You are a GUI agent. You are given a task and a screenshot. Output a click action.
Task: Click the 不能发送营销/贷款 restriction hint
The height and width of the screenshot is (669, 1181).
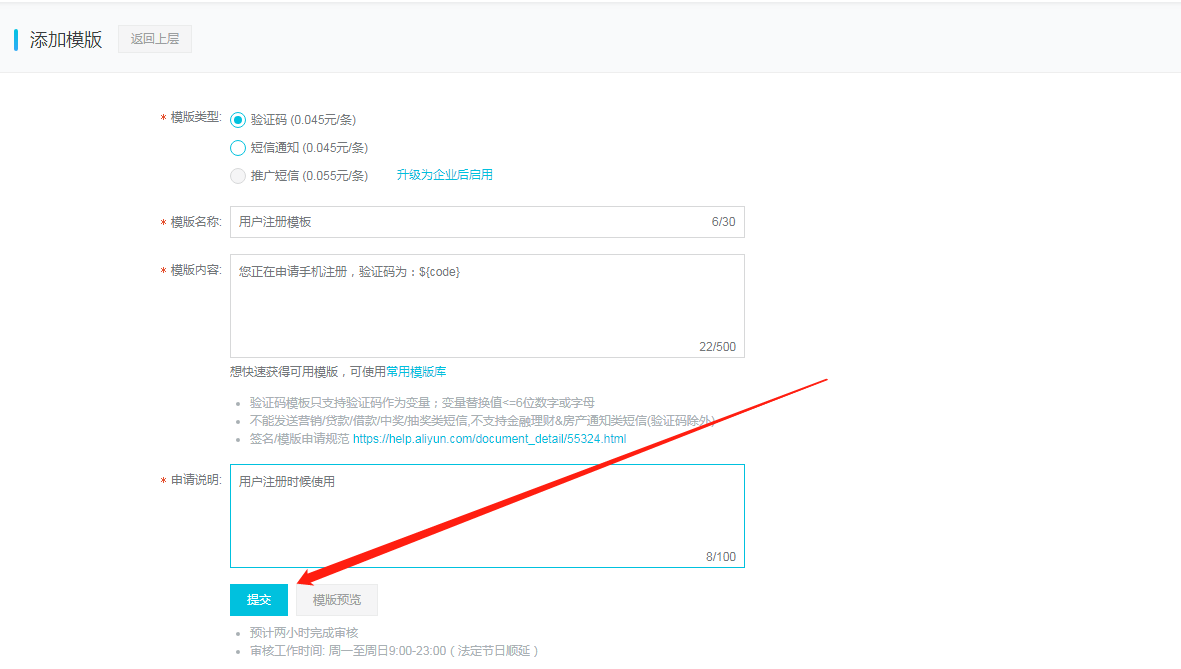[x=482, y=420]
